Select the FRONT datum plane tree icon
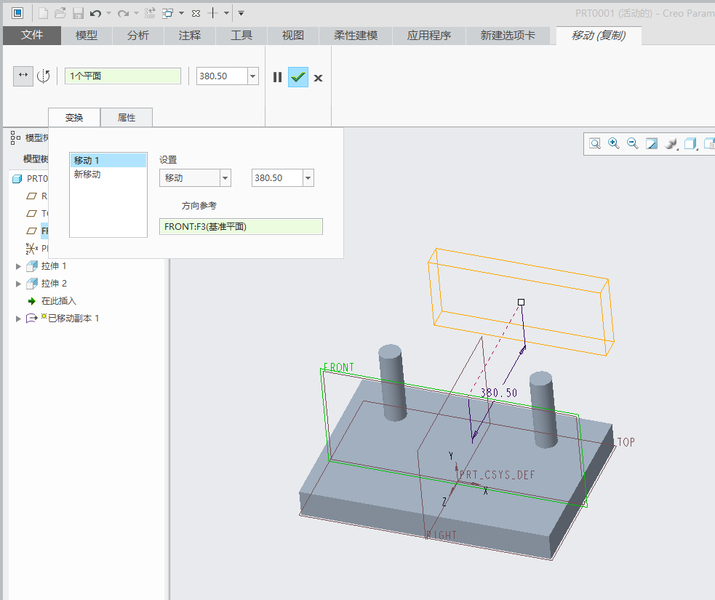Image resolution: width=715 pixels, height=600 pixels. 31,231
